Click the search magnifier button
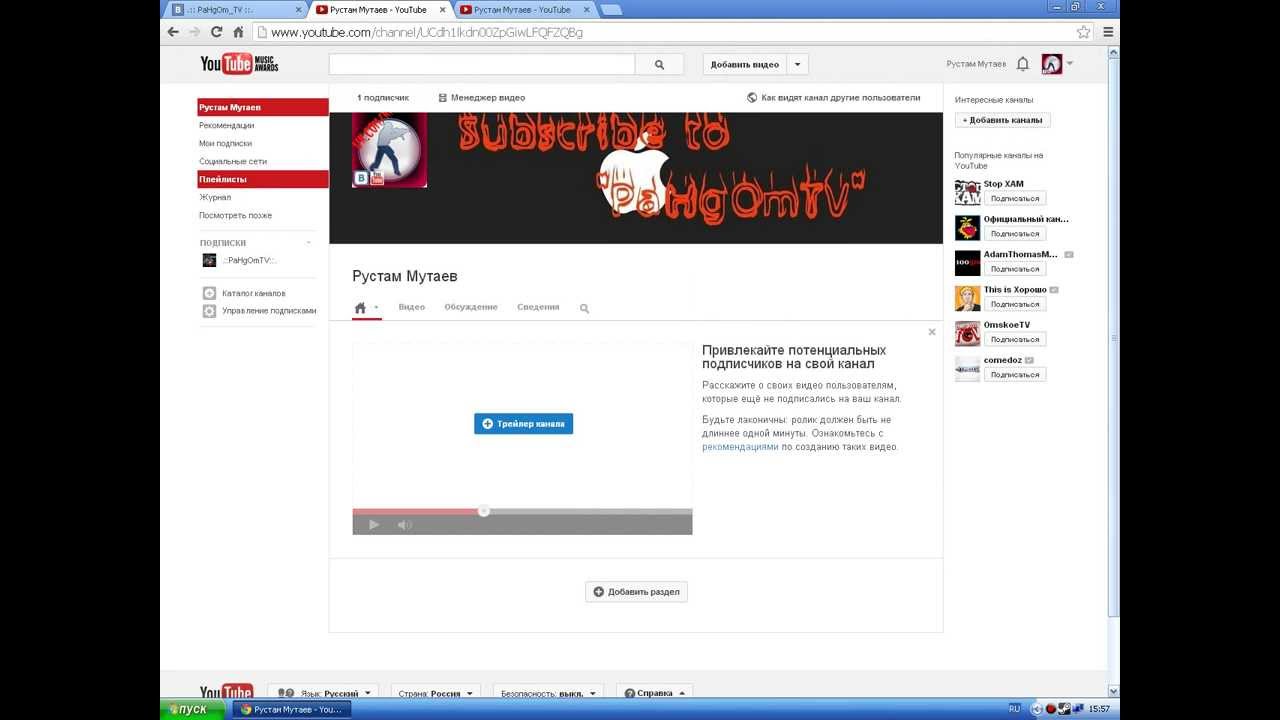Screen dimensions: 1280x720 [x=659, y=64]
